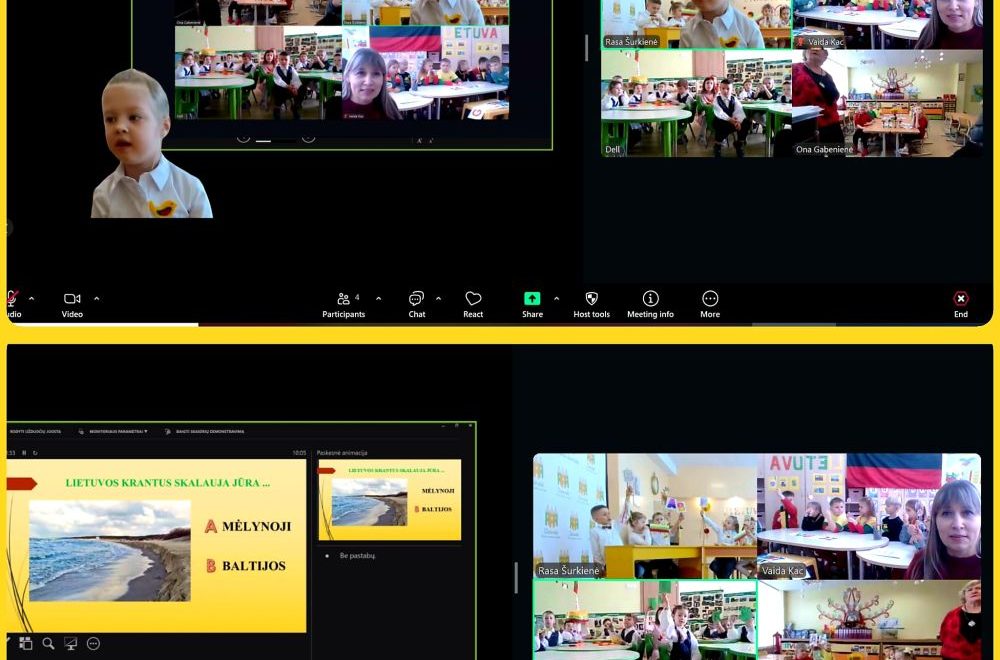
Task: Pause the presenter view slide timer
Action: point(24,453)
